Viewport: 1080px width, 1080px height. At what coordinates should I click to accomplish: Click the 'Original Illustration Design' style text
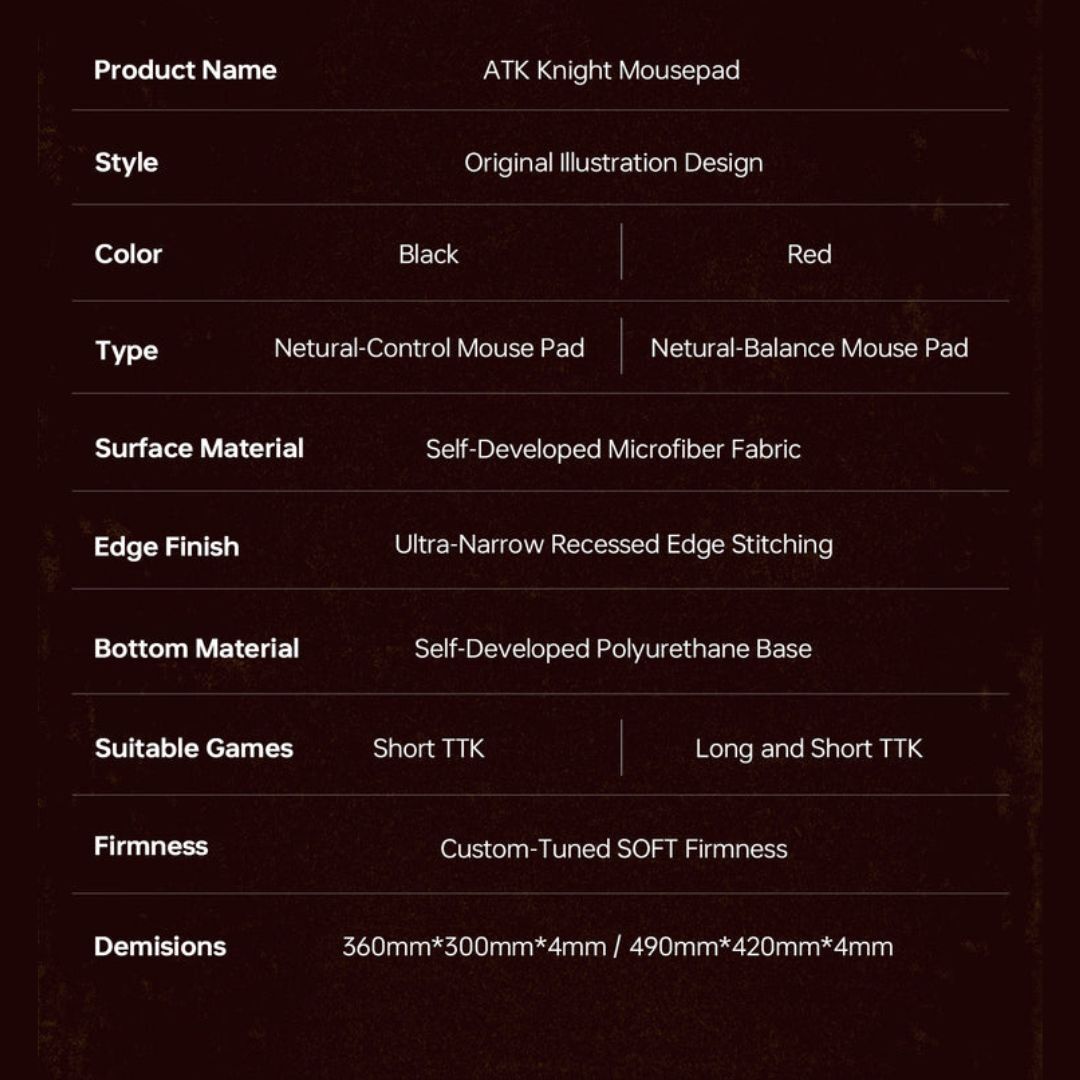pyautogui.click(x=613, y=163)
